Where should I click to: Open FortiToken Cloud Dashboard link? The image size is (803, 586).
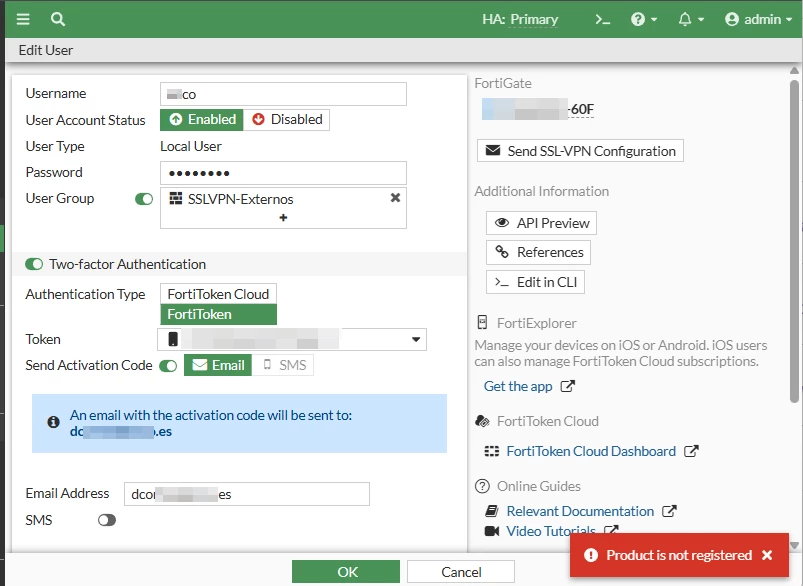(x=591, y=451)
